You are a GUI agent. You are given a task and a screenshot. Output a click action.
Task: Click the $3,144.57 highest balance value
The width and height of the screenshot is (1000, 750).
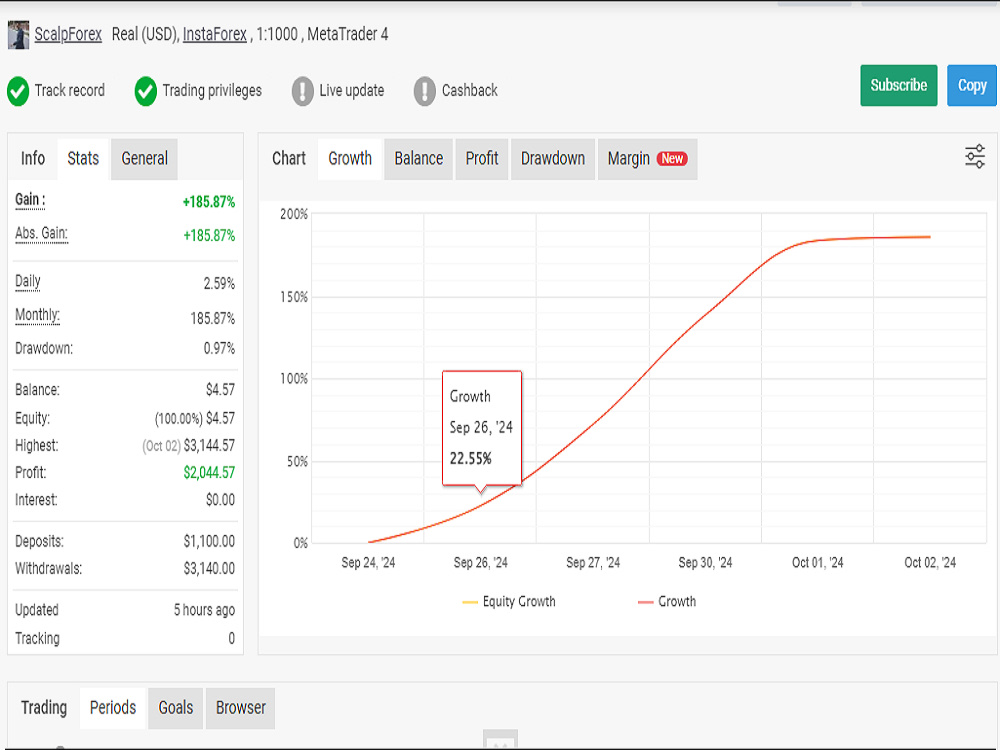coord(209,446)
